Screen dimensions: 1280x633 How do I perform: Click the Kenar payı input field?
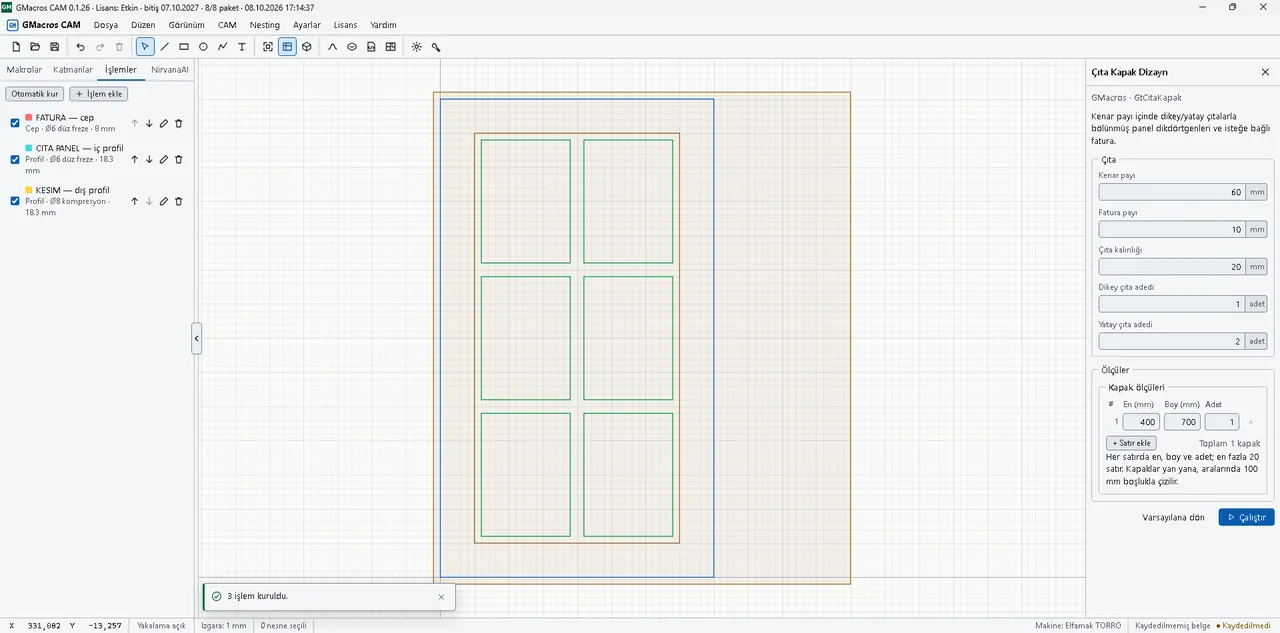pos(1171,192)
